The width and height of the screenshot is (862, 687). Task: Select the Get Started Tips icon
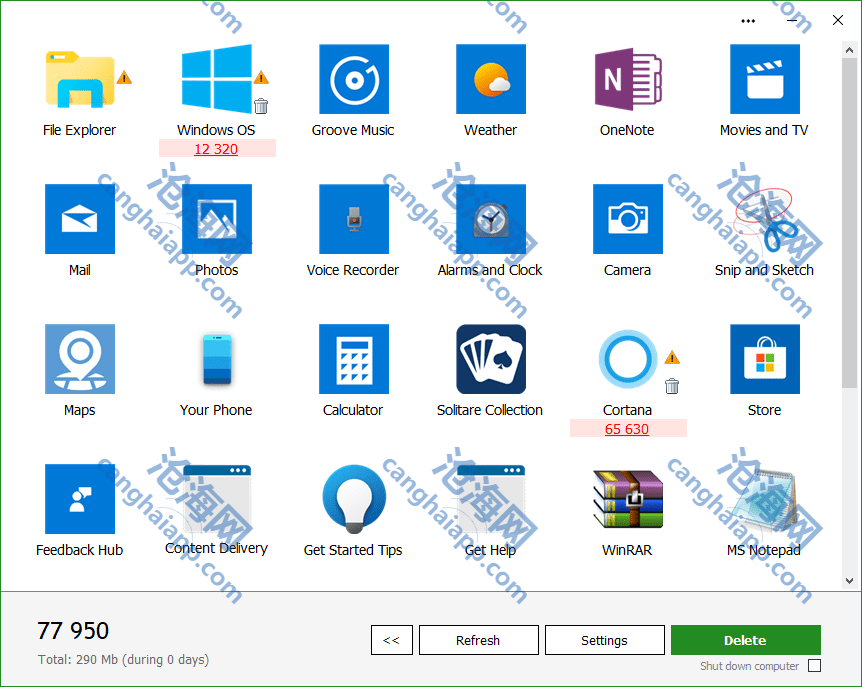(x=353, y=499)
